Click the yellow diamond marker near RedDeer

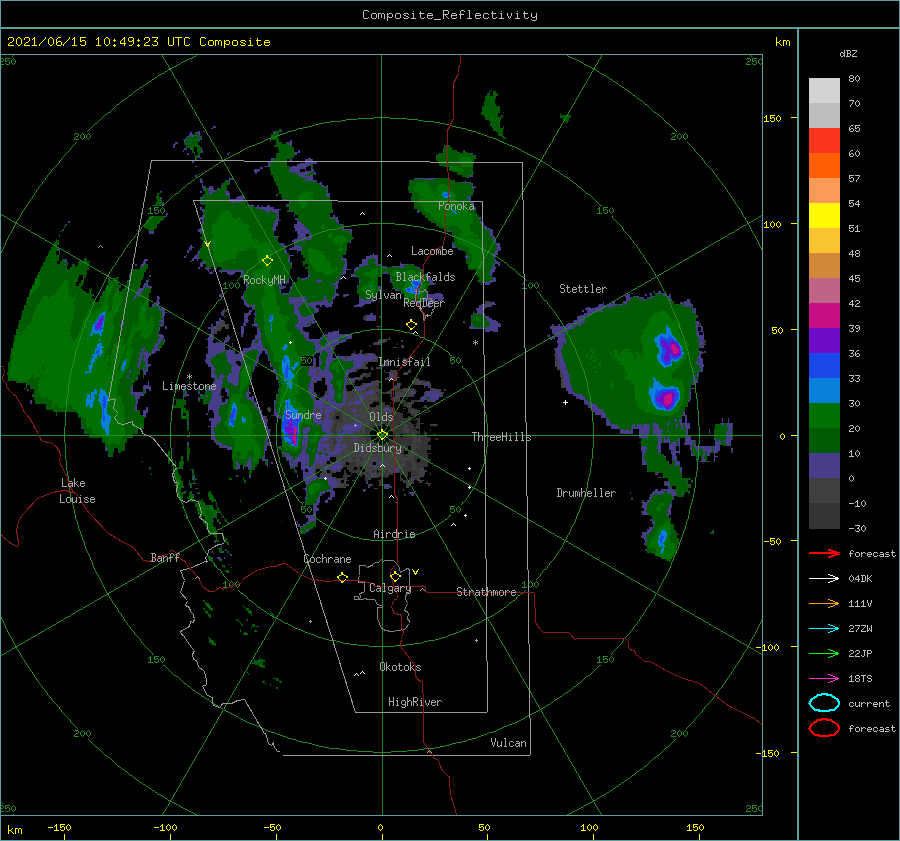click(x=411, y=325)
